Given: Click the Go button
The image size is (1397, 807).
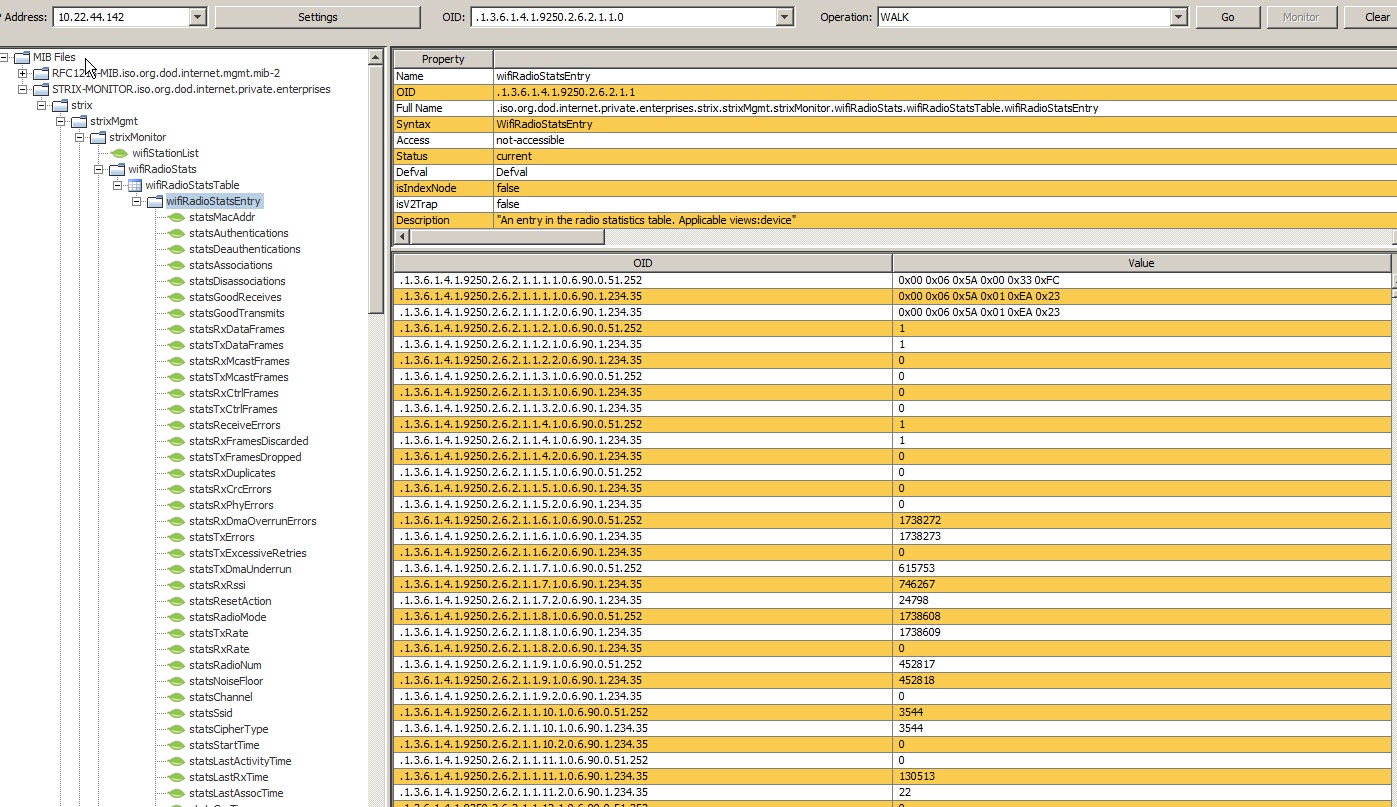Looking at the screenshot, I should pos(1228,17).
